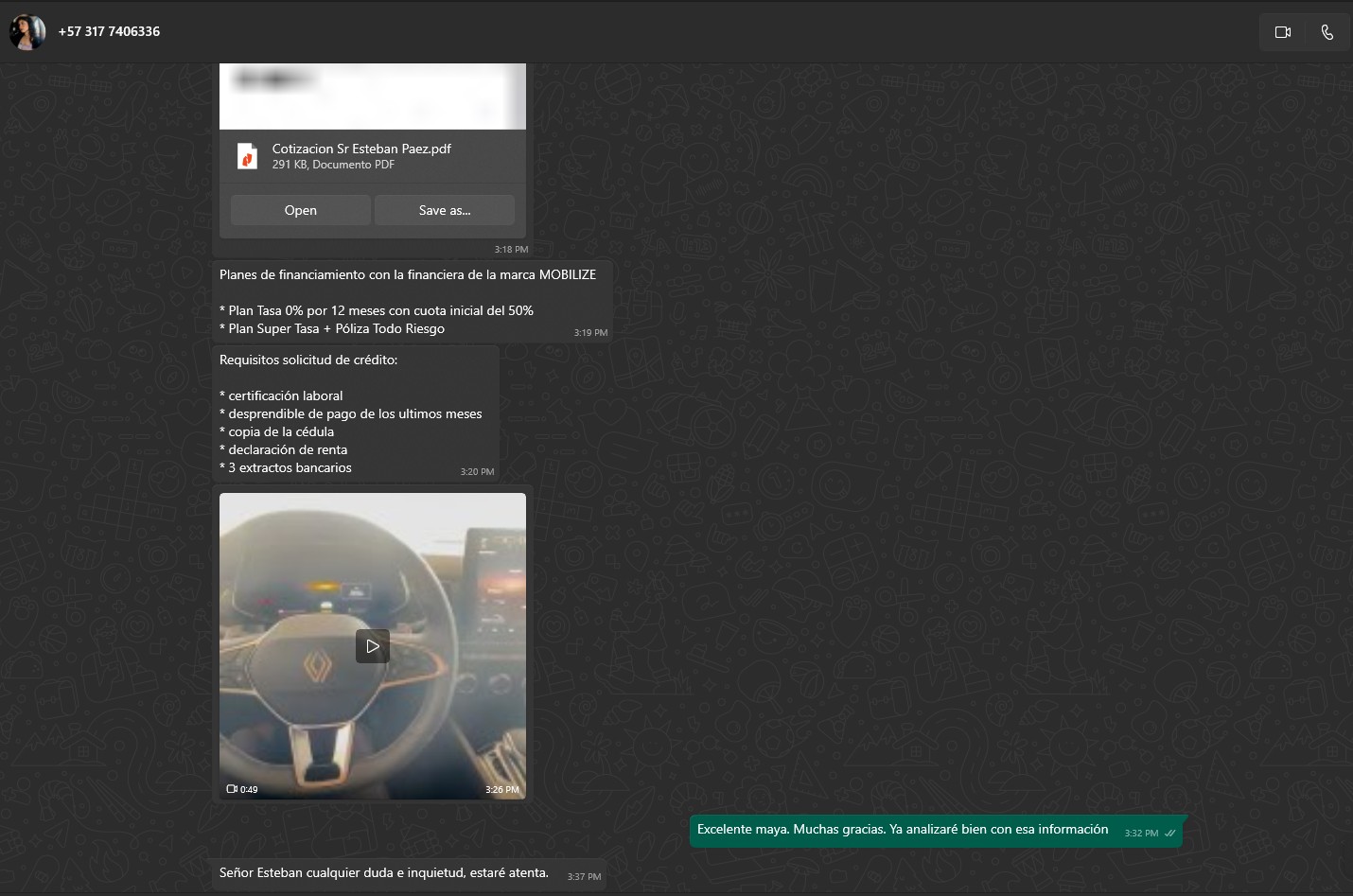Image resolution: width=1353 pixels, height=896 pixels.
Task: Click the PDF file icon
Action: coord(247,156)
